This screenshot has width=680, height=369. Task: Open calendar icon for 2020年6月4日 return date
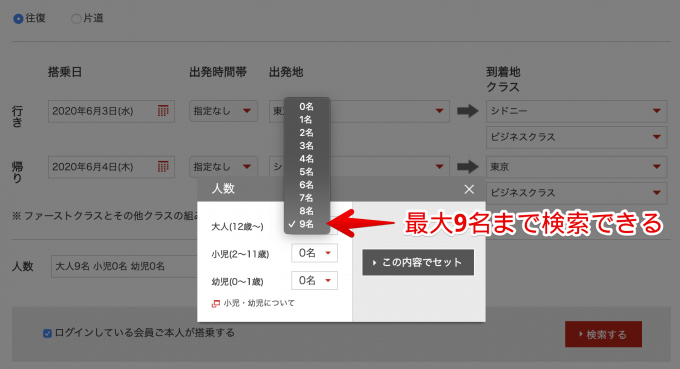click(x=163, y=167)
